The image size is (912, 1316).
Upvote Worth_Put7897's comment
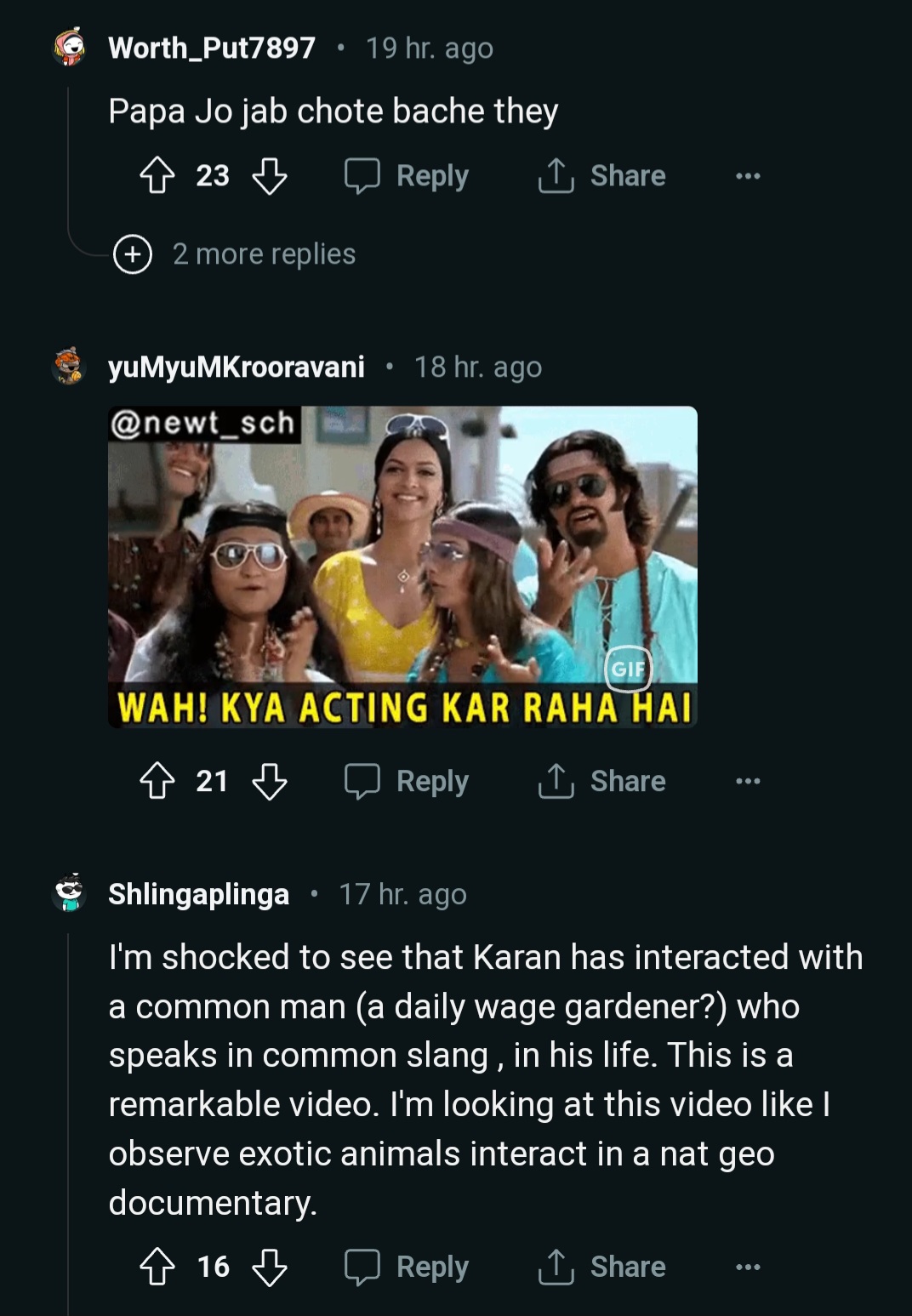coord(157,176)
